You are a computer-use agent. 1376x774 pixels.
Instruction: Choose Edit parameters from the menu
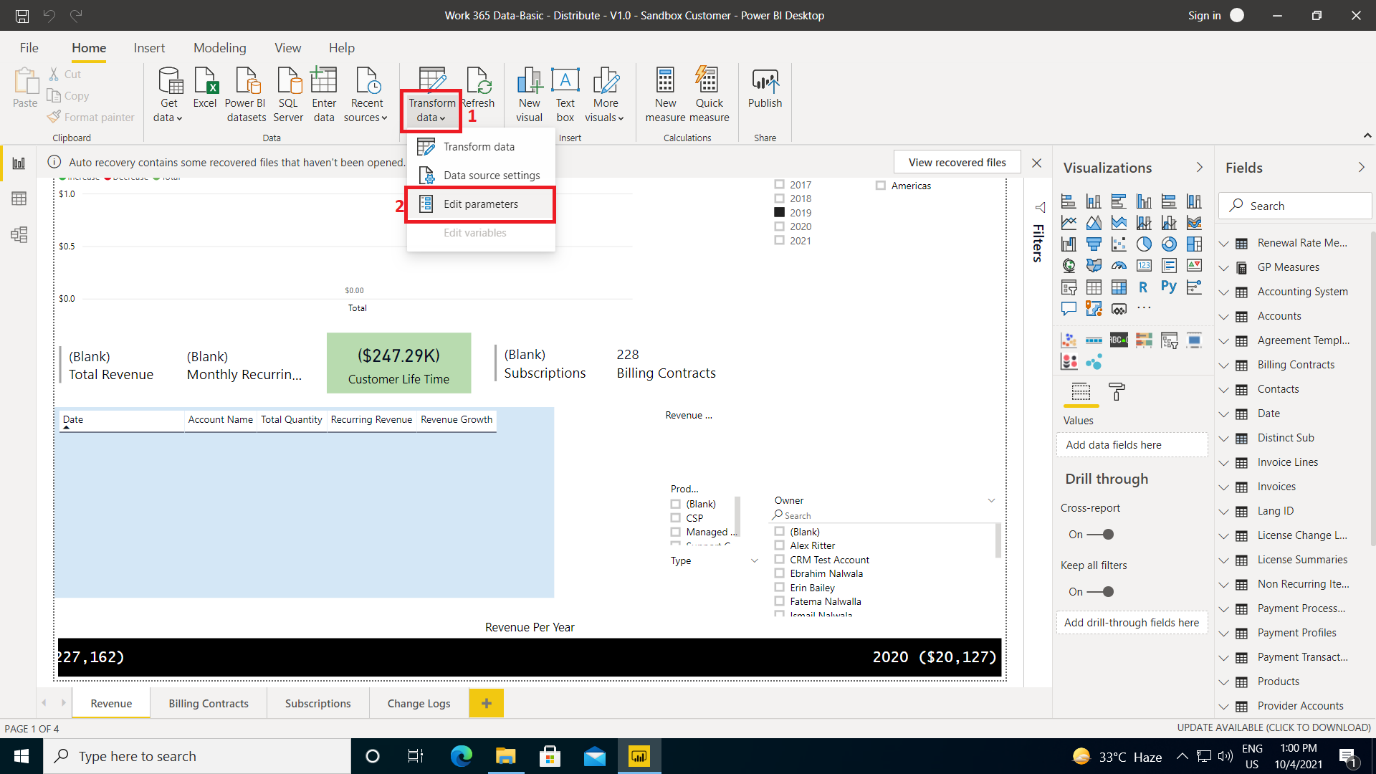(480, 204)
